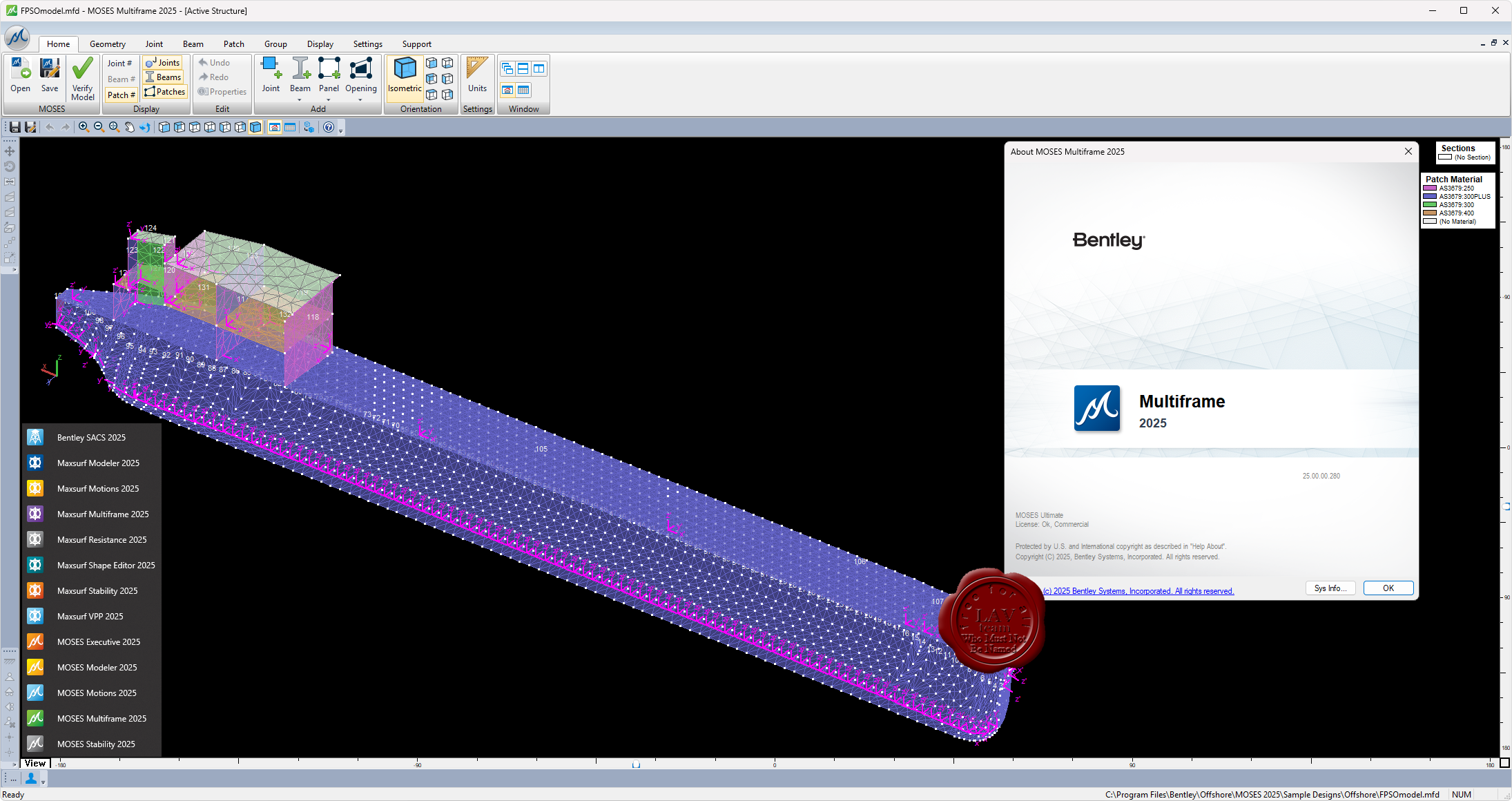Switch to Geometry ribbon tab
The image size is (1512, 801).
tap(108, 44)
